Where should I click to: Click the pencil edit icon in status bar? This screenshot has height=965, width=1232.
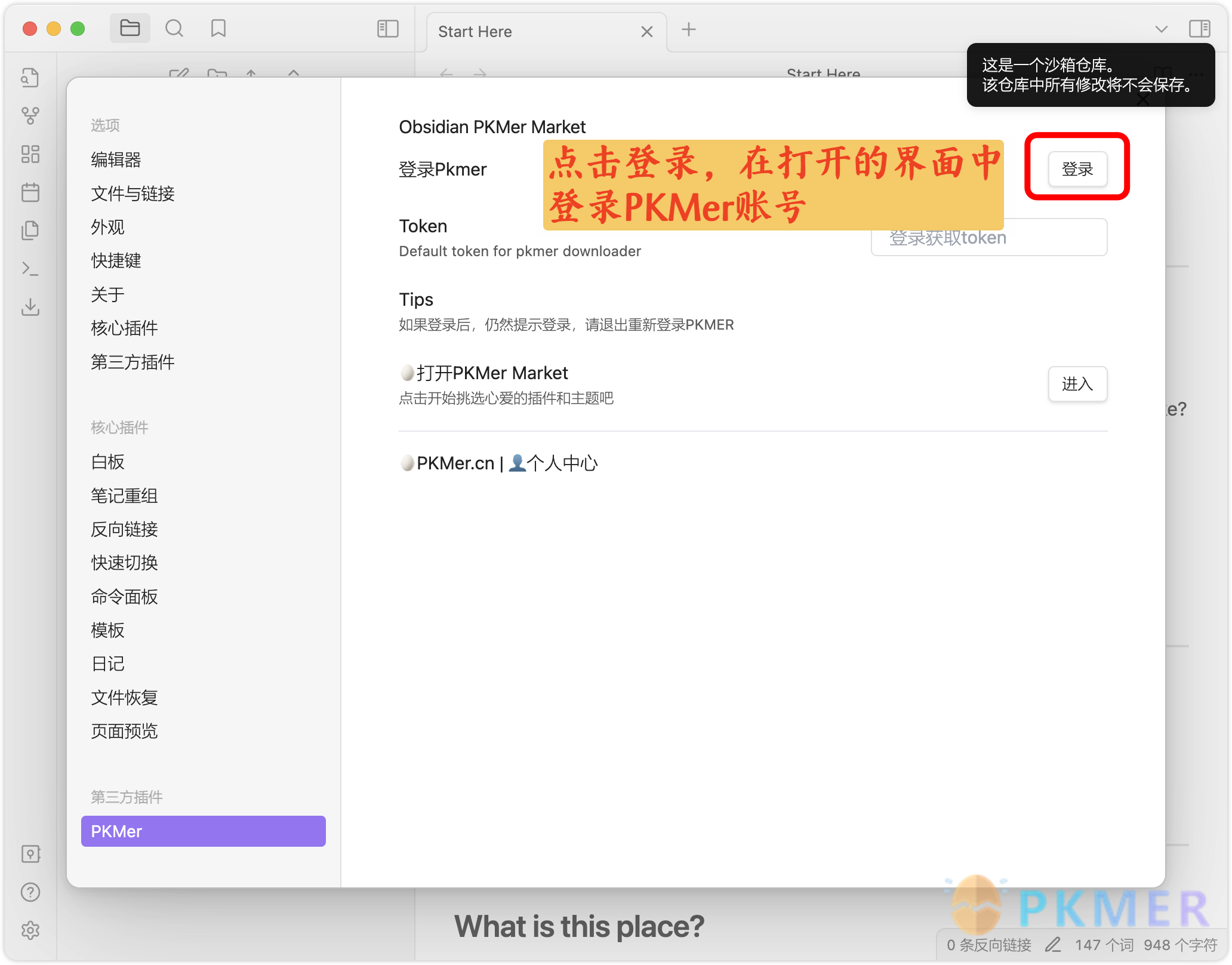click(1053, 945)
